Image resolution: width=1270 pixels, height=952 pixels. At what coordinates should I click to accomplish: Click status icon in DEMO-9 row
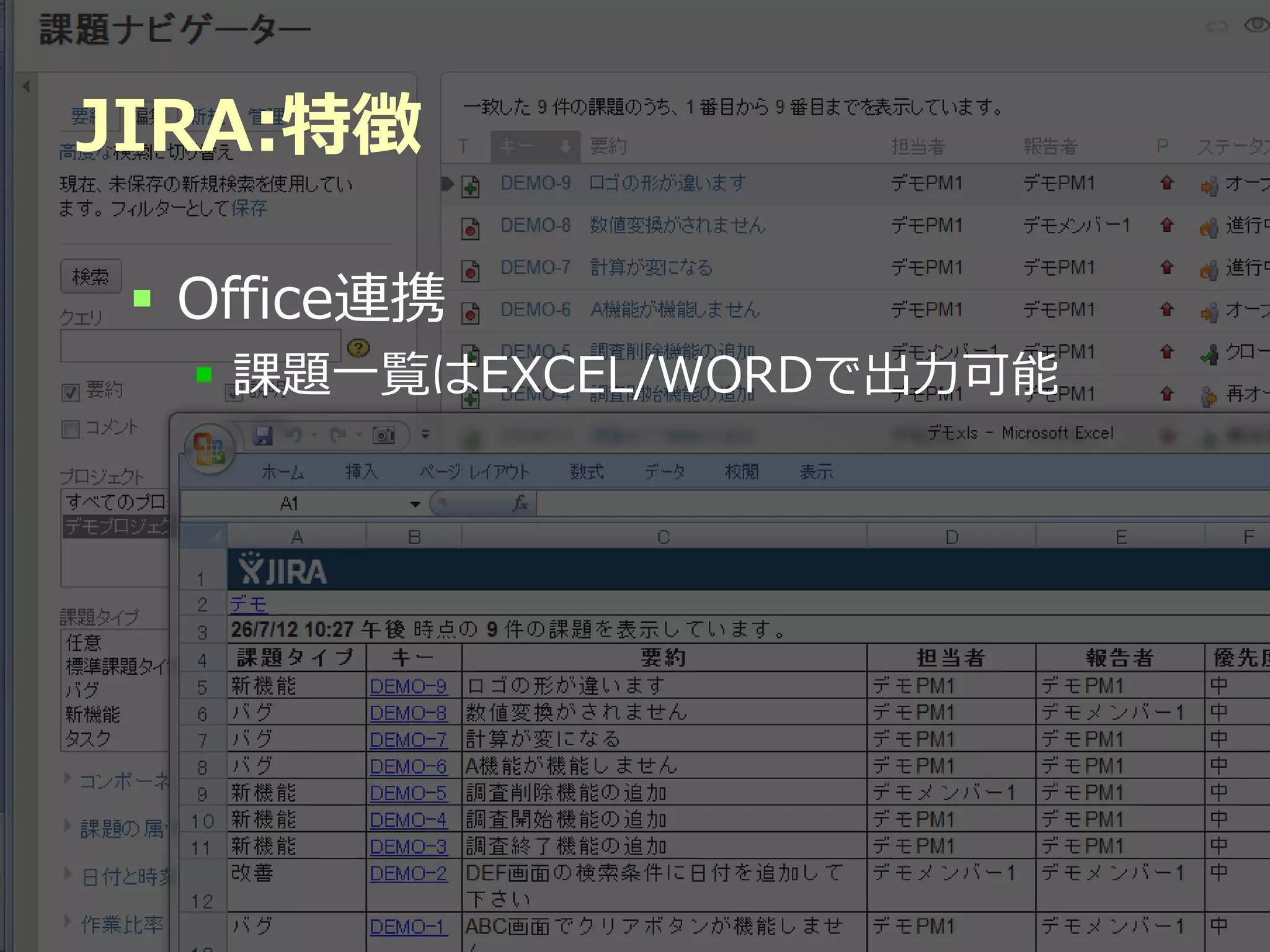[x=1209, y=185]
